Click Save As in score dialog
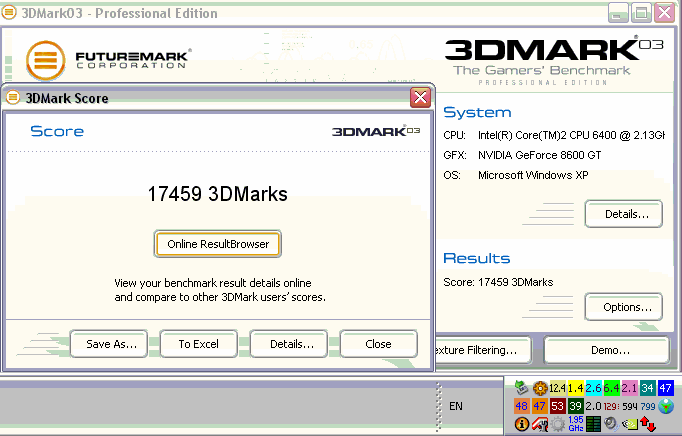The image size is (682, 436). point(109,344)
